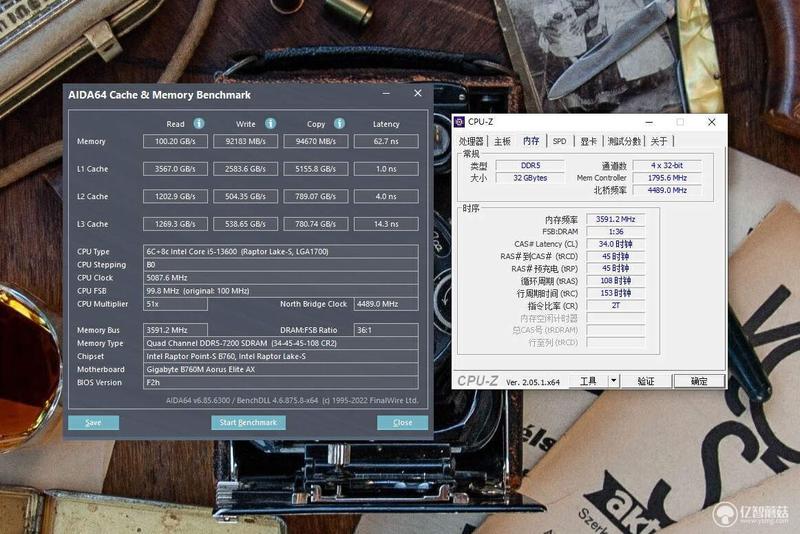Click the L2 Cache Latency value 4.0 ns
Viewport: 800px width, 534px height.
[386, 196]
